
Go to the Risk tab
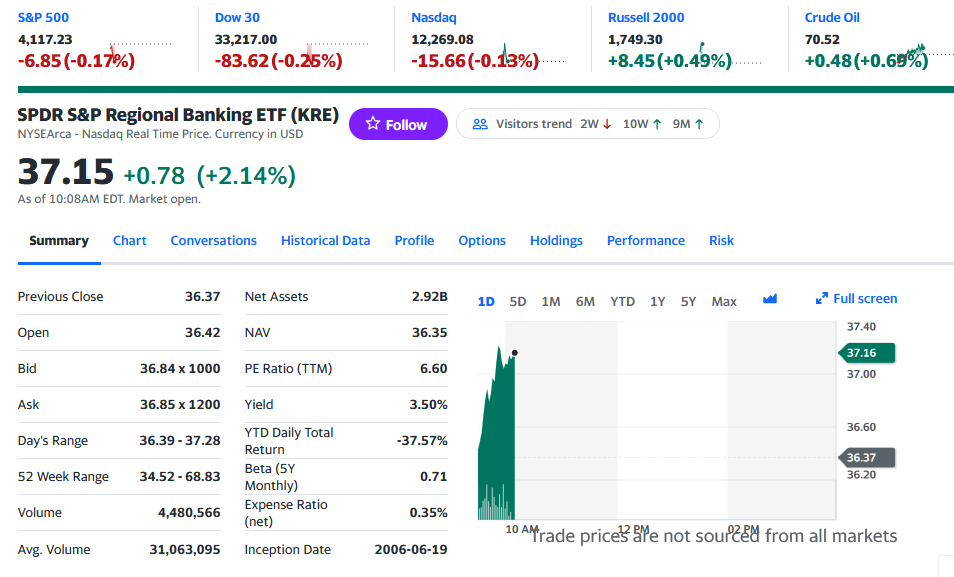722,240
